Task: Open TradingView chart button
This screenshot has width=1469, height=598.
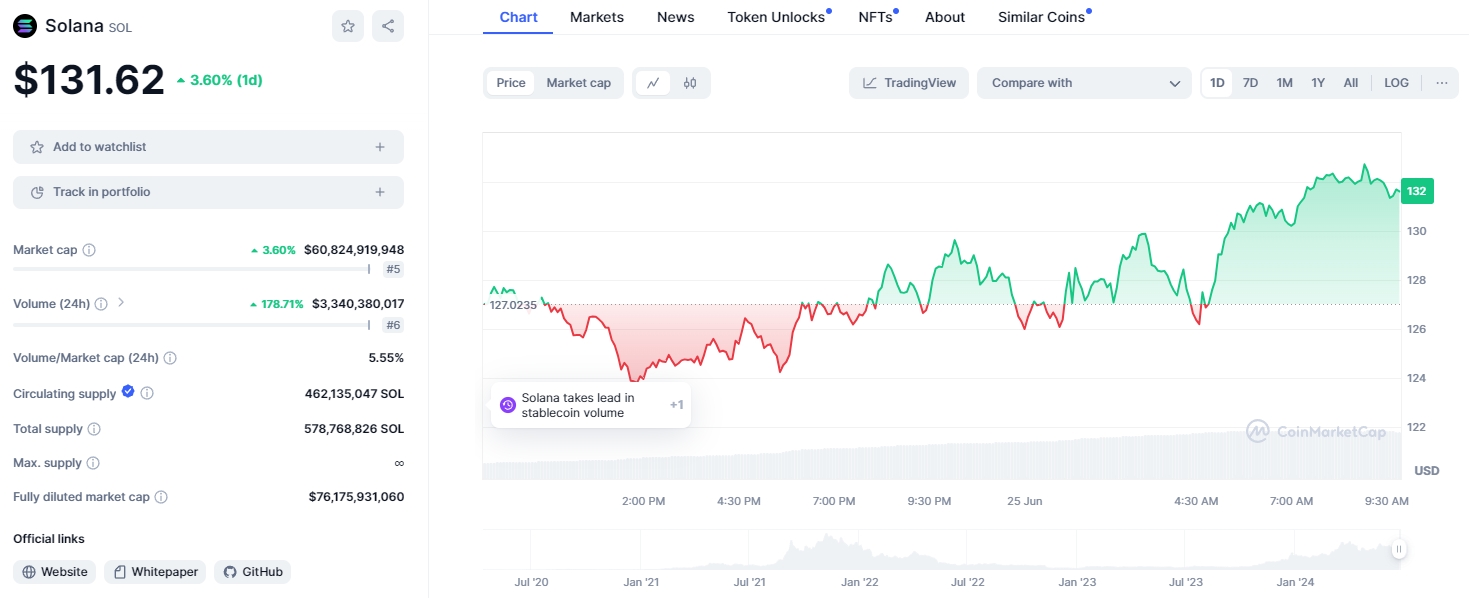Action: coord(909,83)
